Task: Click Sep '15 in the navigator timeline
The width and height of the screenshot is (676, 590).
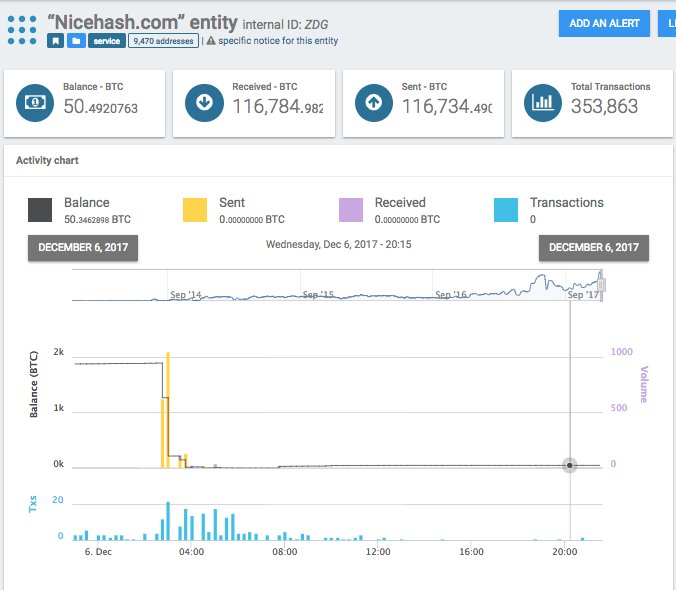Action: click(x=318, y=295)
